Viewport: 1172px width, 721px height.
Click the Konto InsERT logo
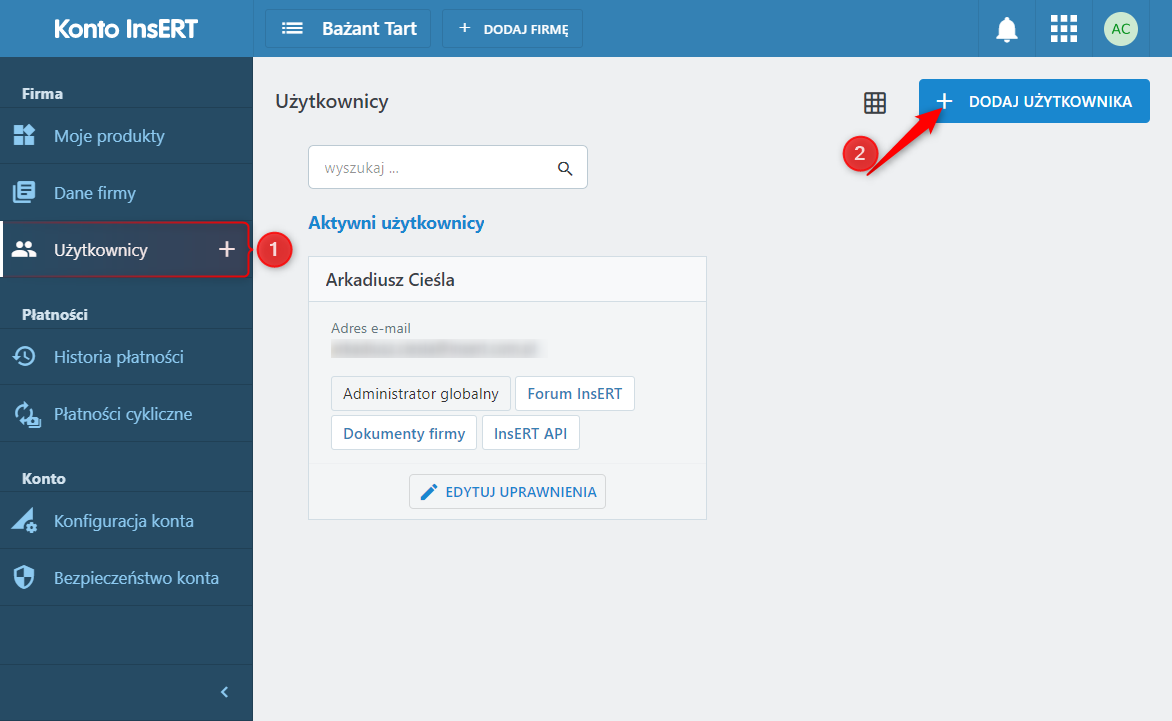coord(126,29)
